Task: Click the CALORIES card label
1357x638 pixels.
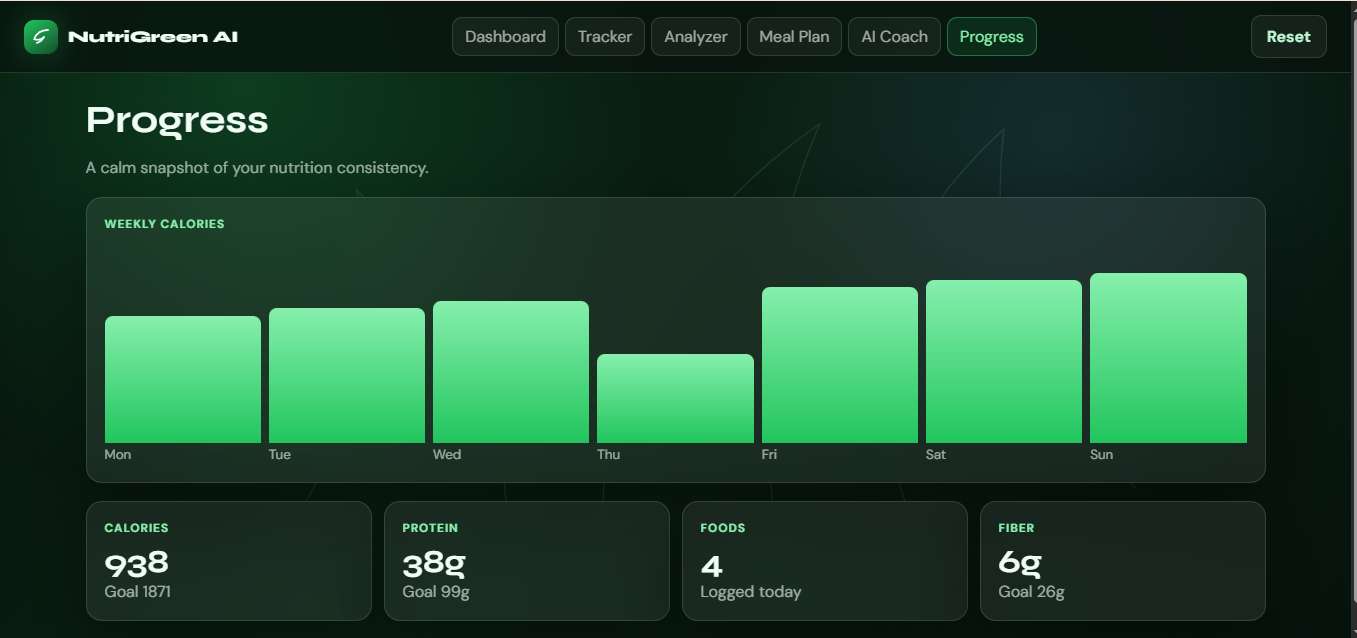Action: point(136,528)
